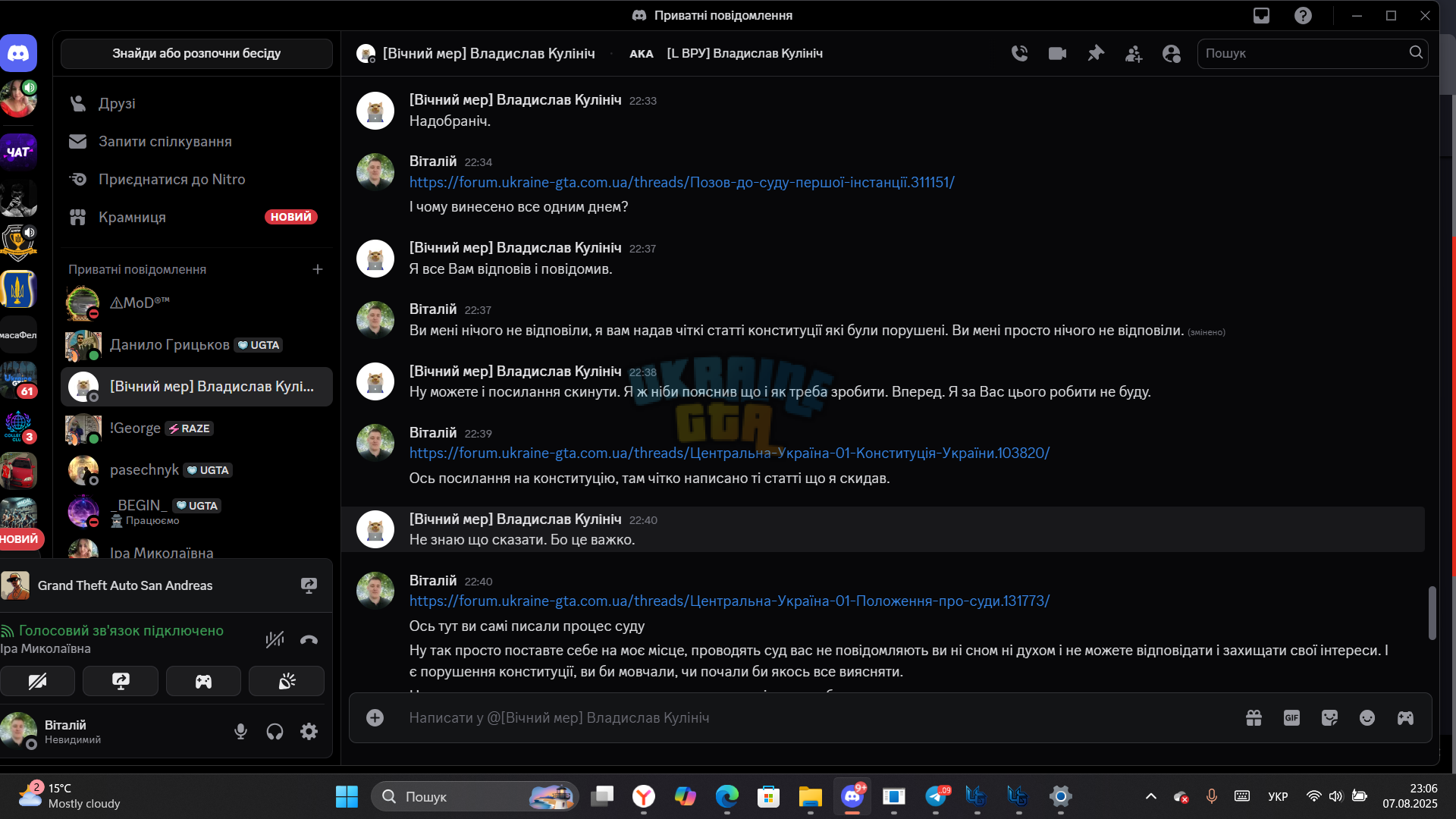Open the Конституція-України forum link
This screenshot has width=1456, height=819.
click(x=730, y=453)
